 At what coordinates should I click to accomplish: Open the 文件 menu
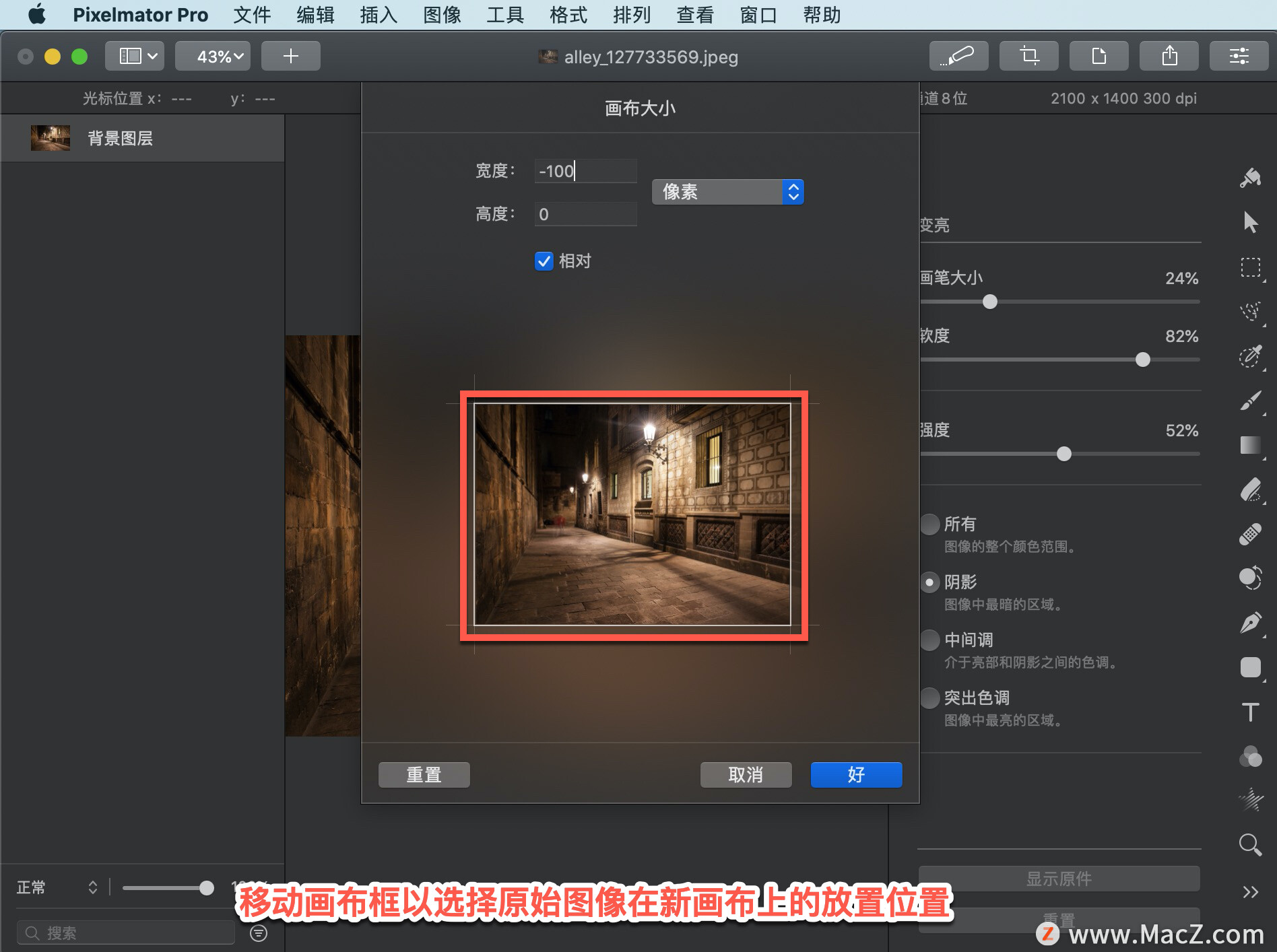[x=252, y=14]
